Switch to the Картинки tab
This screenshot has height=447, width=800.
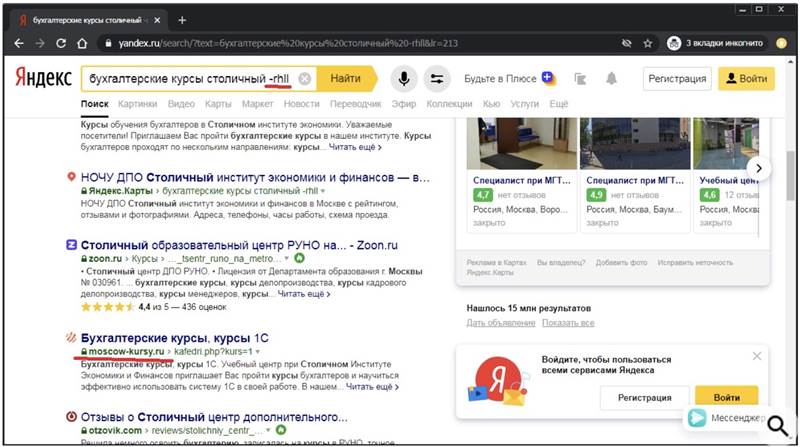tap(138, 104)
